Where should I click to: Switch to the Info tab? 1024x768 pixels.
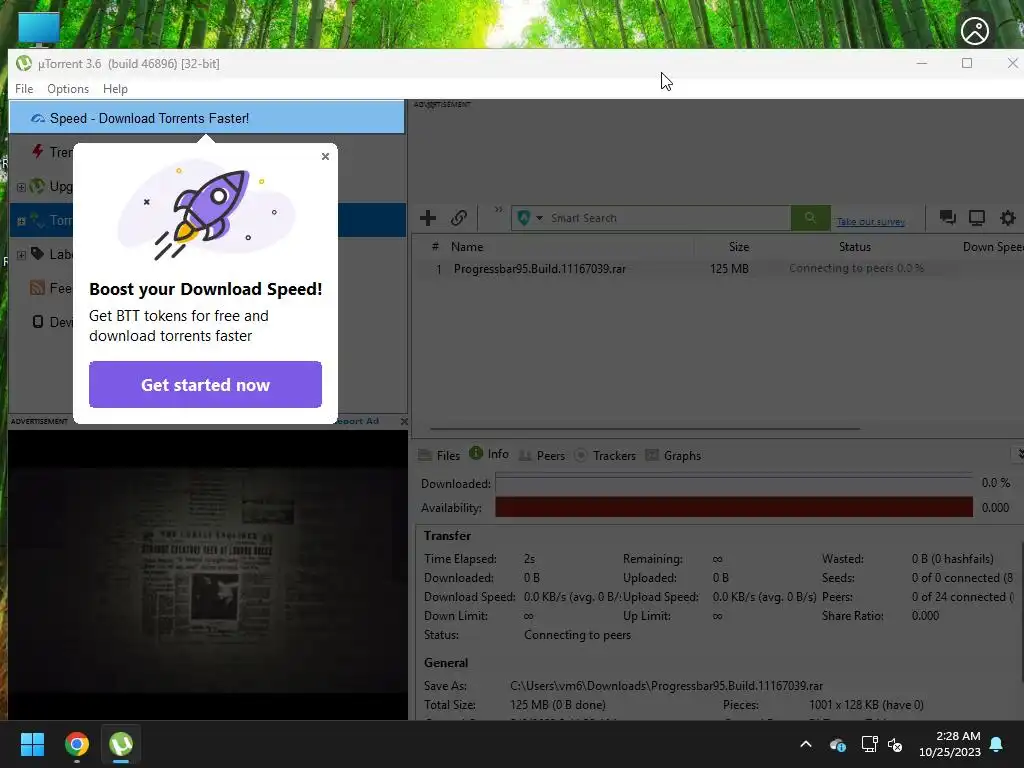point(489,454)
